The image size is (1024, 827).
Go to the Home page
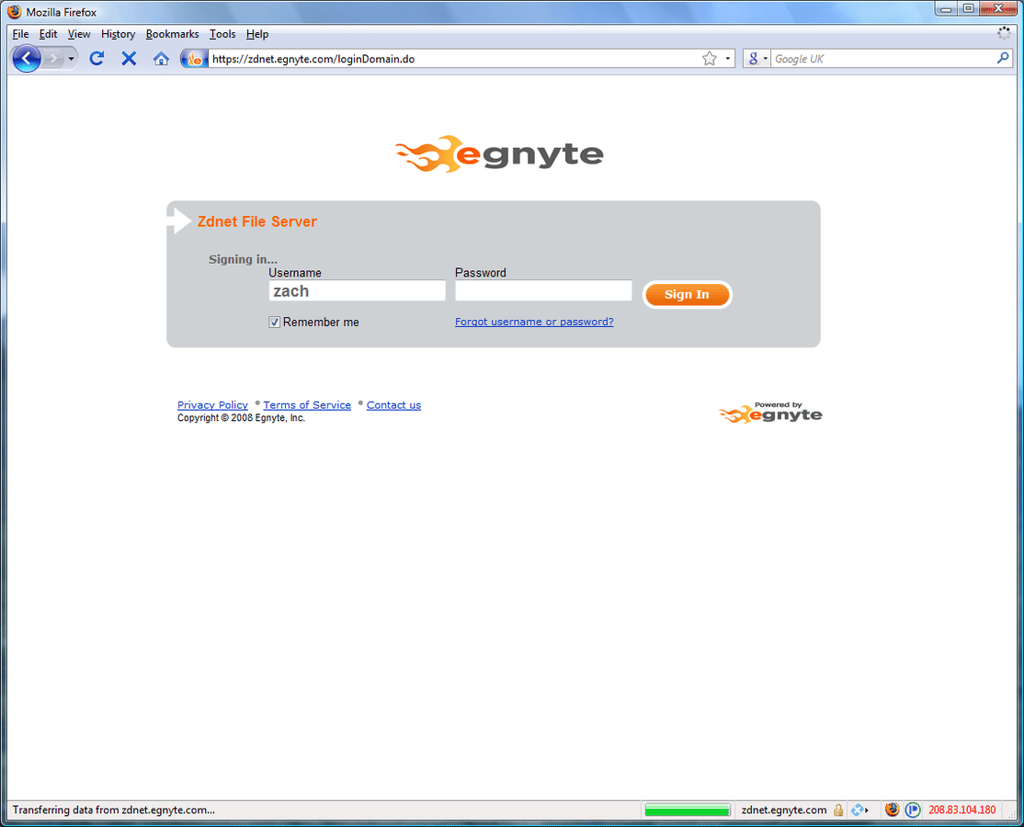pyautogui.click(x=161, y=59)
